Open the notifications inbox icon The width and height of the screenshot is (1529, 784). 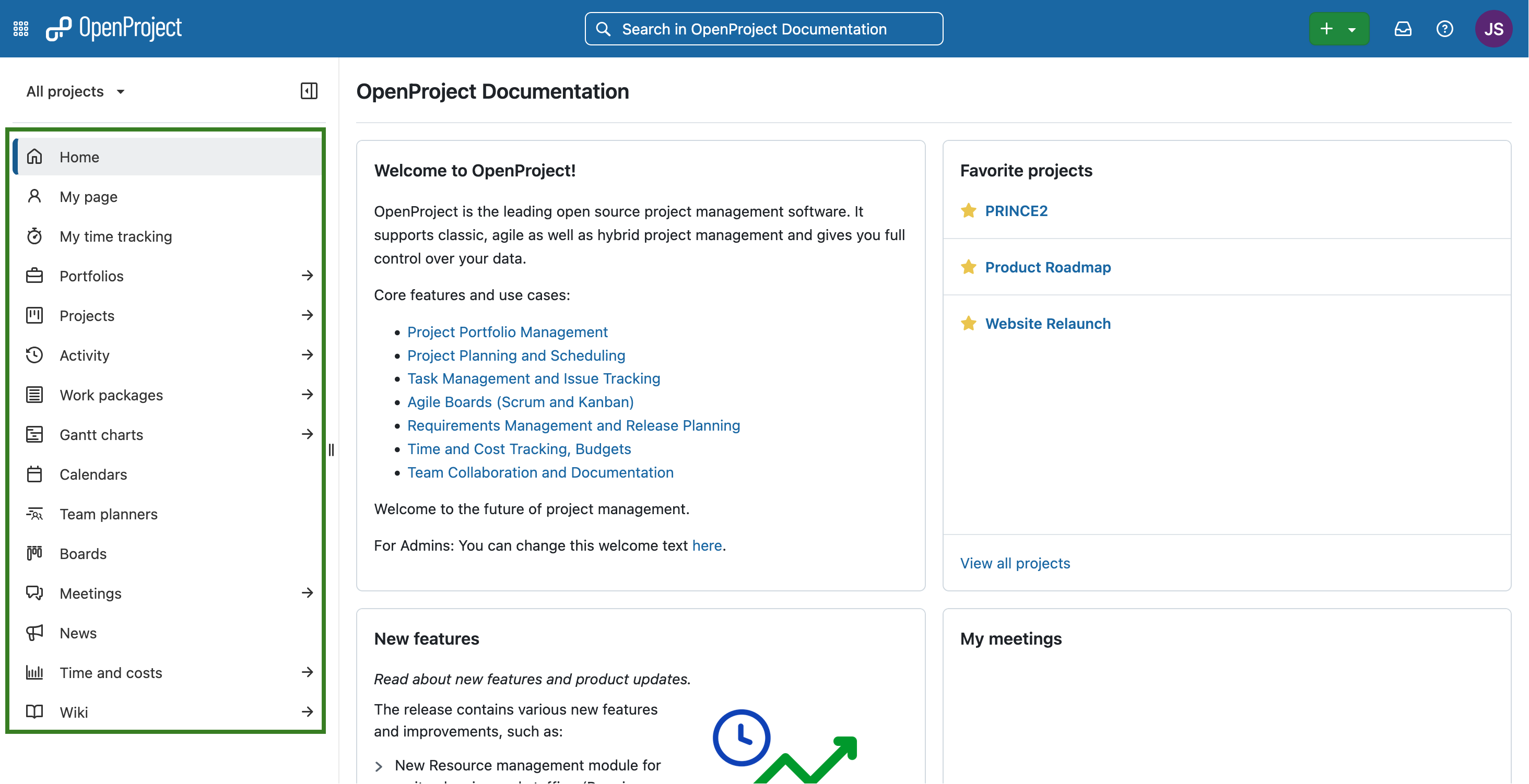1403,29
